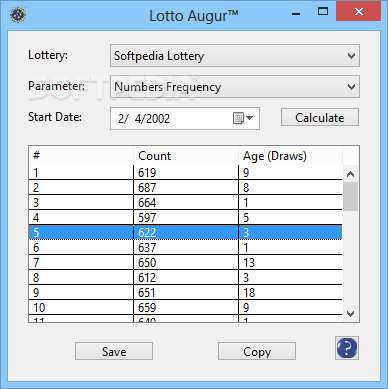Click the Copy button
388x389 pixels.
click(x=257, y=351)
